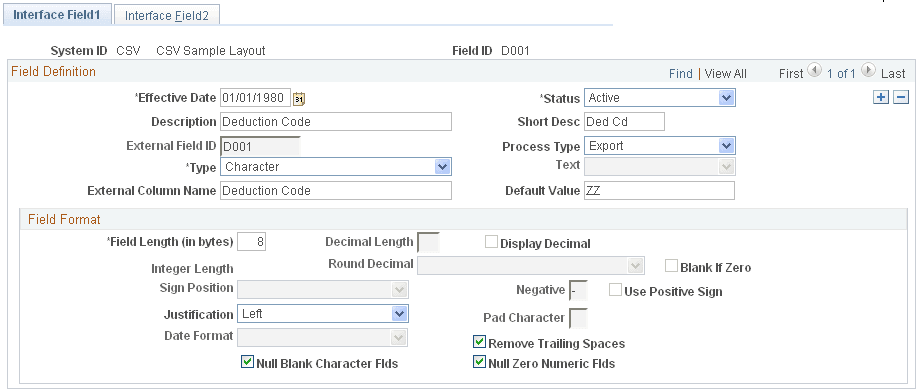The height and width of the screenshot is (391, 920).
Task: Toggle Display Decimal checkbox
Action: [491, 242]
